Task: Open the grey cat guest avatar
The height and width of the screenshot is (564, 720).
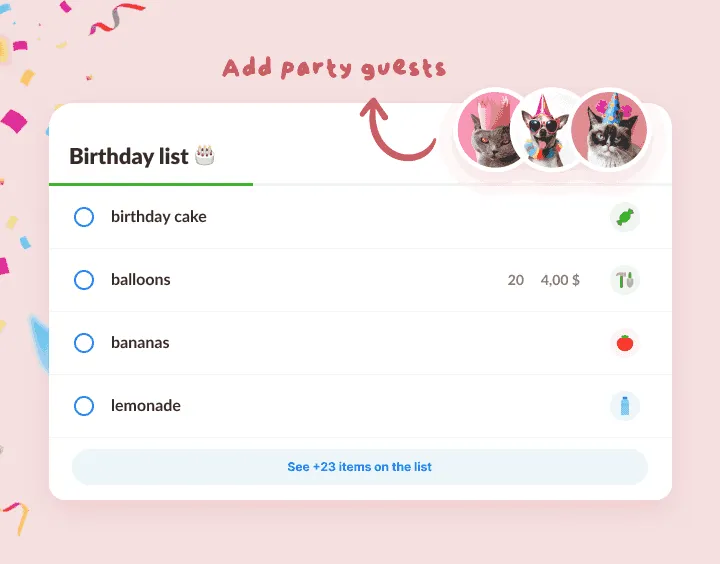Action: (489, 130)
